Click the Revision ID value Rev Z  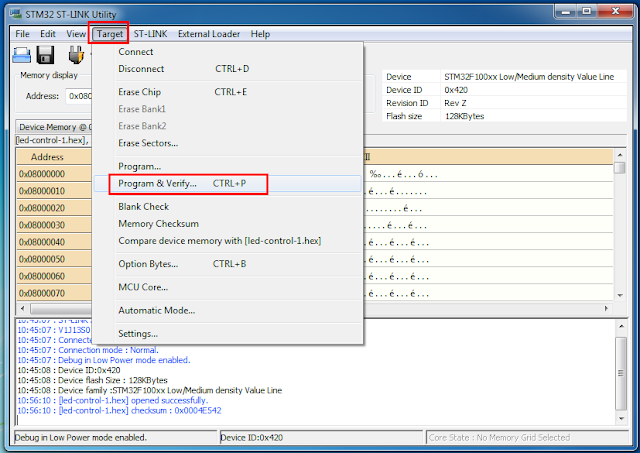[x=534, y=103]
